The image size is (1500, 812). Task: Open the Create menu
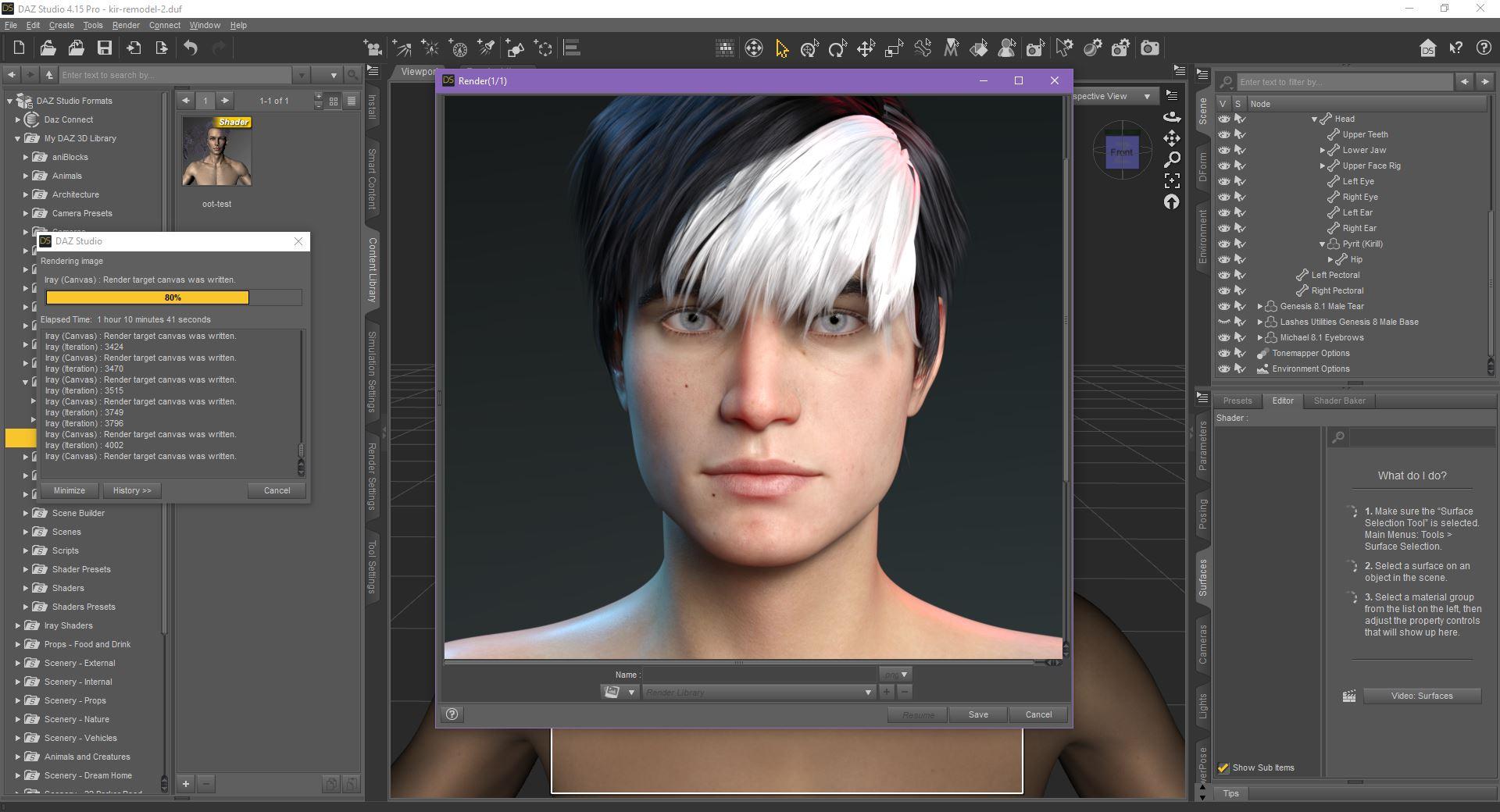[62, 25]
